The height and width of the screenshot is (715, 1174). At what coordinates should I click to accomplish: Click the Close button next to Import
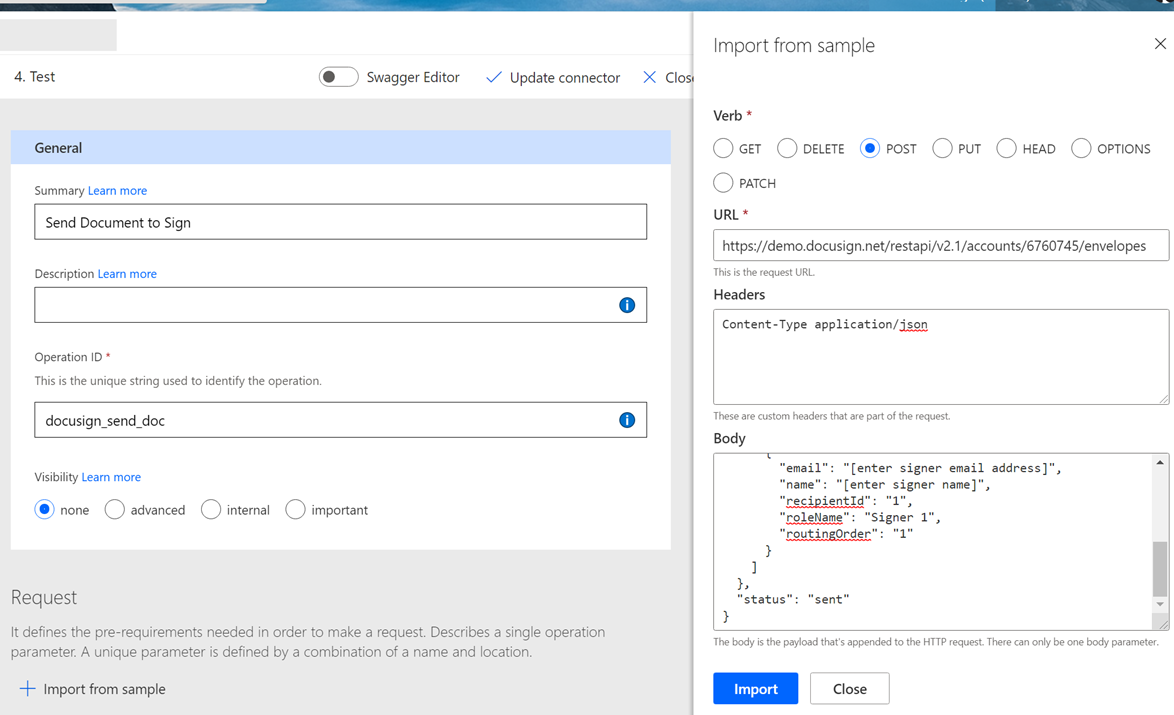[x=849, y=688]
